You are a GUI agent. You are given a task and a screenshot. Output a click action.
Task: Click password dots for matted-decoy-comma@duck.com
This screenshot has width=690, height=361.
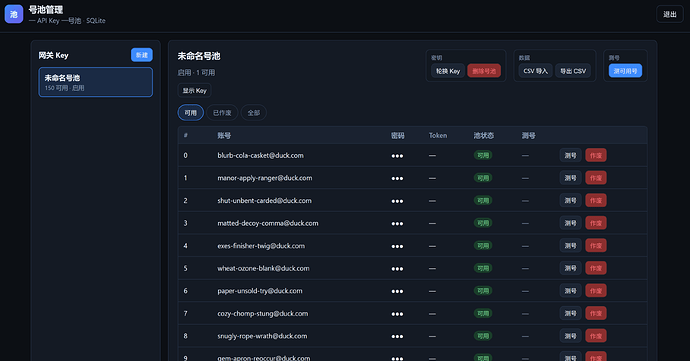point(397,224)
